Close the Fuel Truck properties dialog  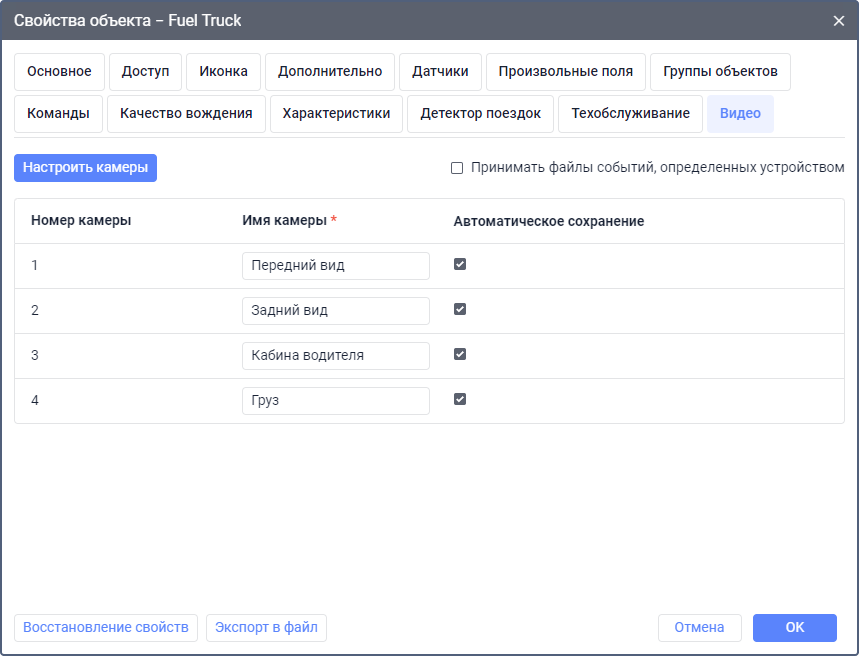838,20
